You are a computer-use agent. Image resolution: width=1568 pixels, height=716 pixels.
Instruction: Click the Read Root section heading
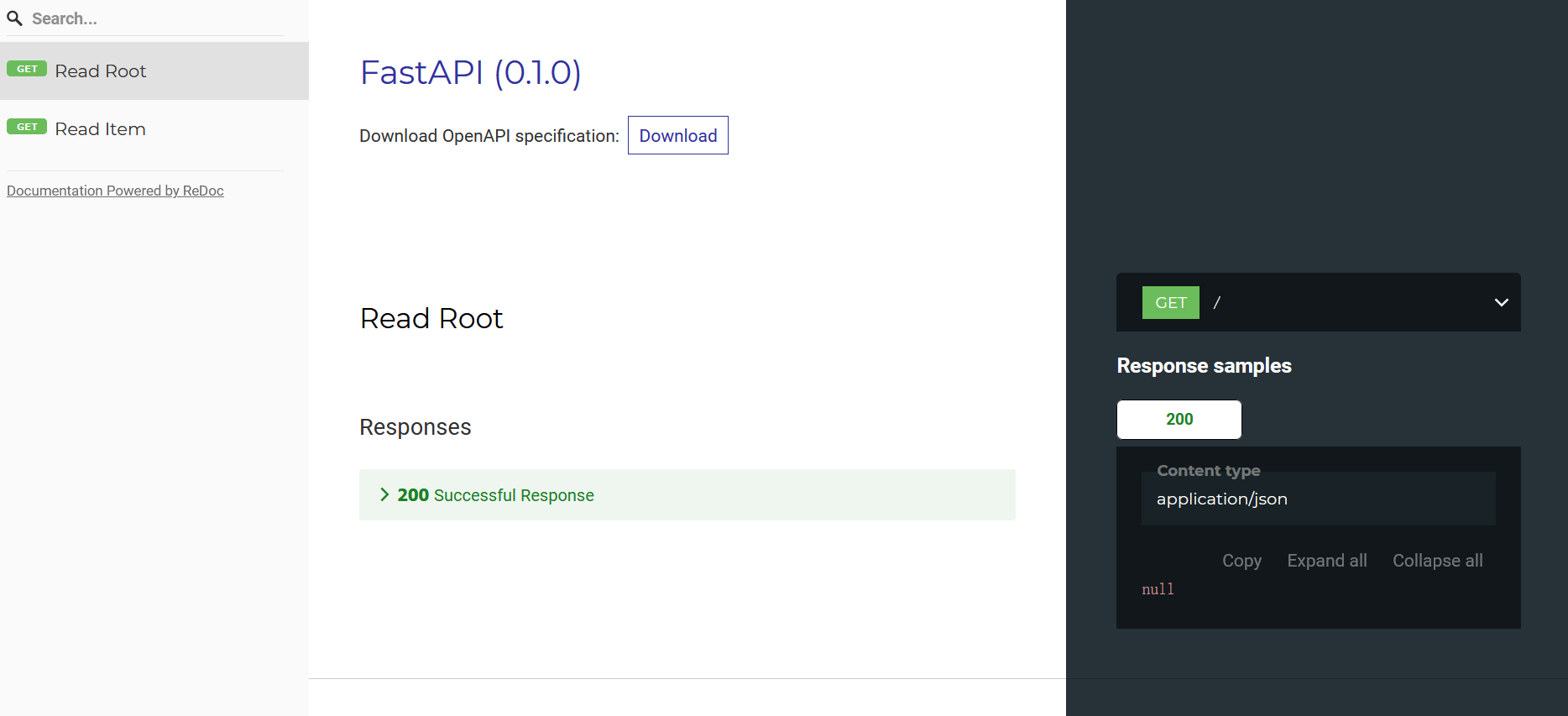[x=431, y=318]
